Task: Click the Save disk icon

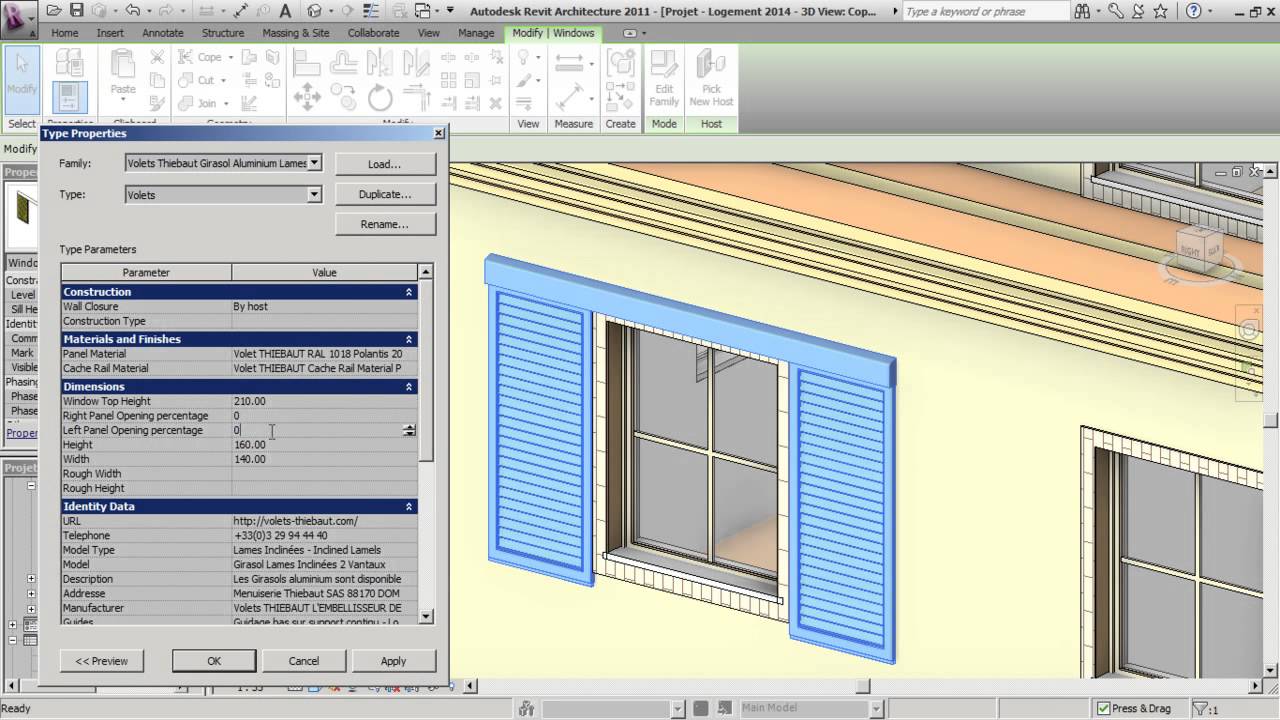Action: (x=77, y=11)
